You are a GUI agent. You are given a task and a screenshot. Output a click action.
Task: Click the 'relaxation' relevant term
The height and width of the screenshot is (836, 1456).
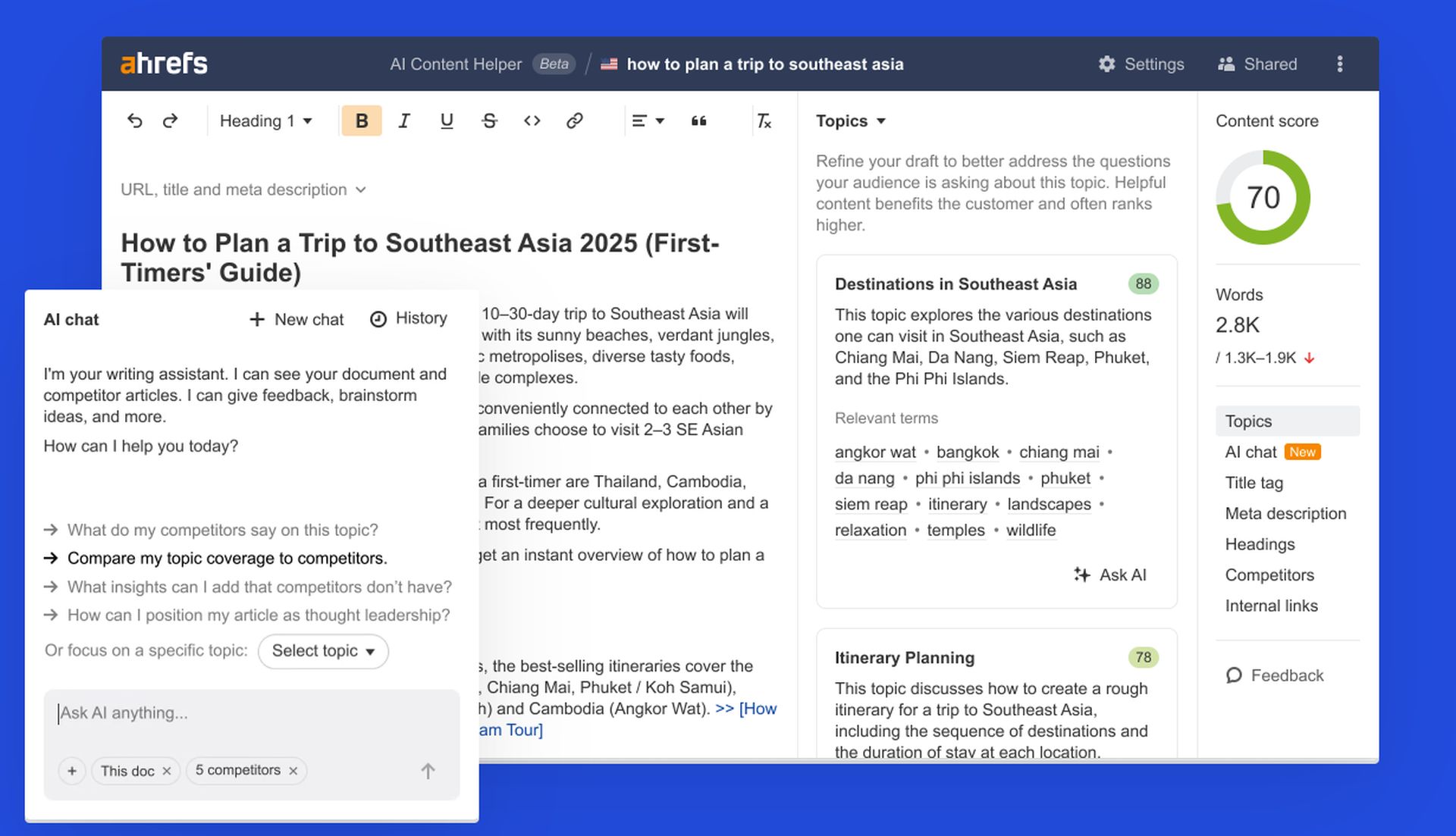871,531
